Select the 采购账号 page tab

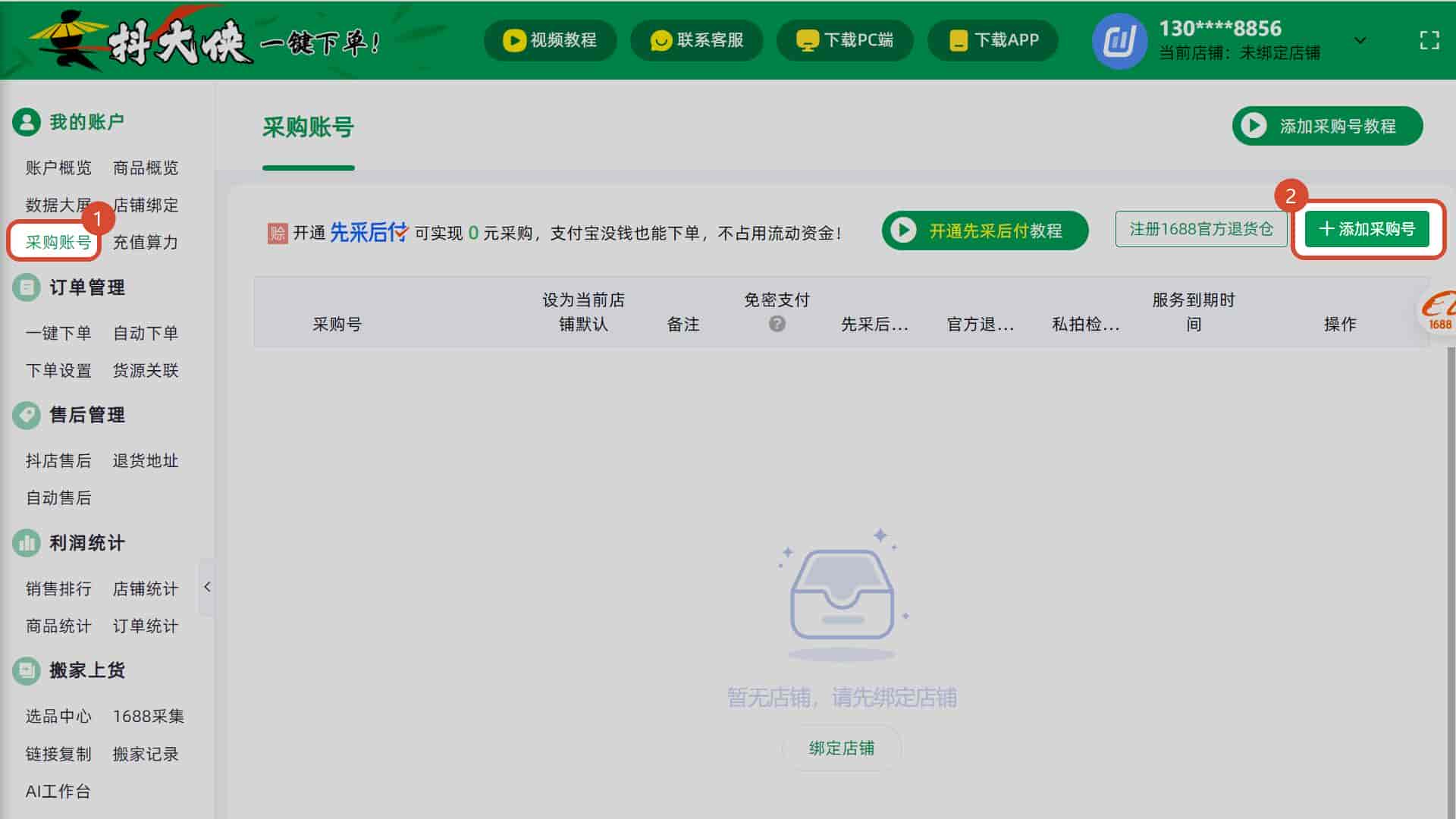308,127
